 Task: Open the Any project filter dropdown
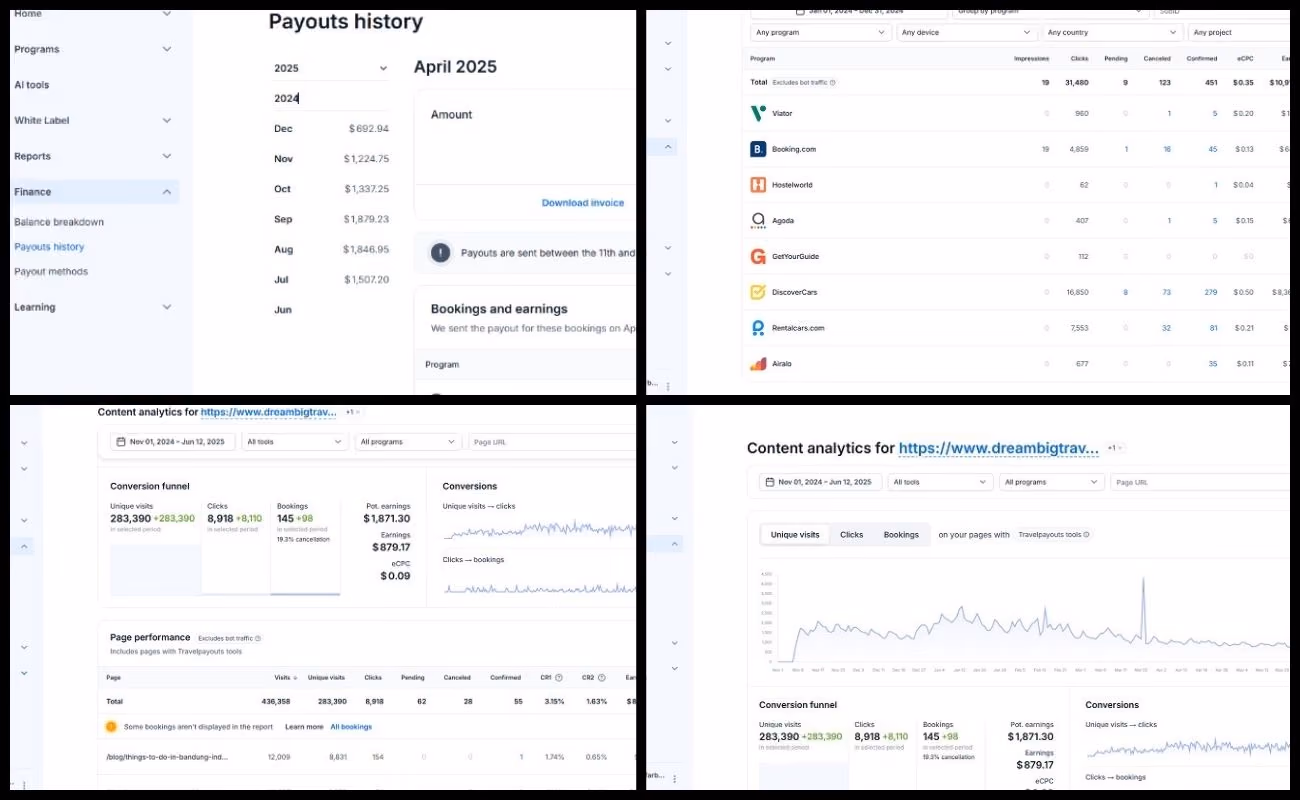point(1238,33)
